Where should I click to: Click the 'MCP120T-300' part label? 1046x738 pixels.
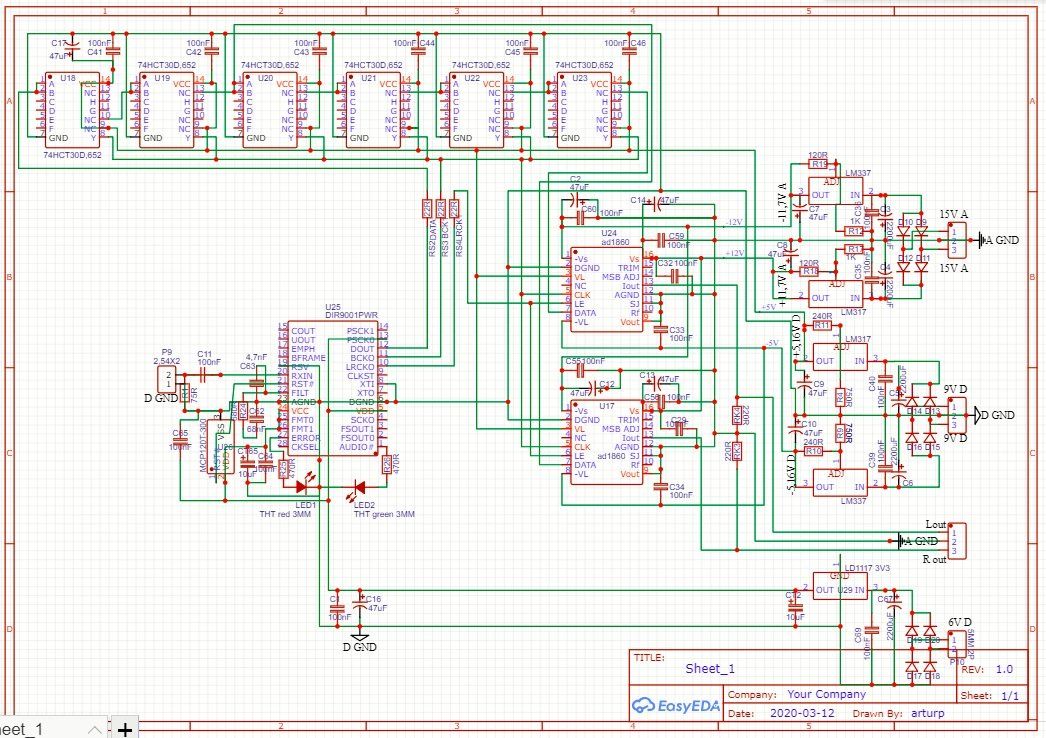(x=203, y=446)
